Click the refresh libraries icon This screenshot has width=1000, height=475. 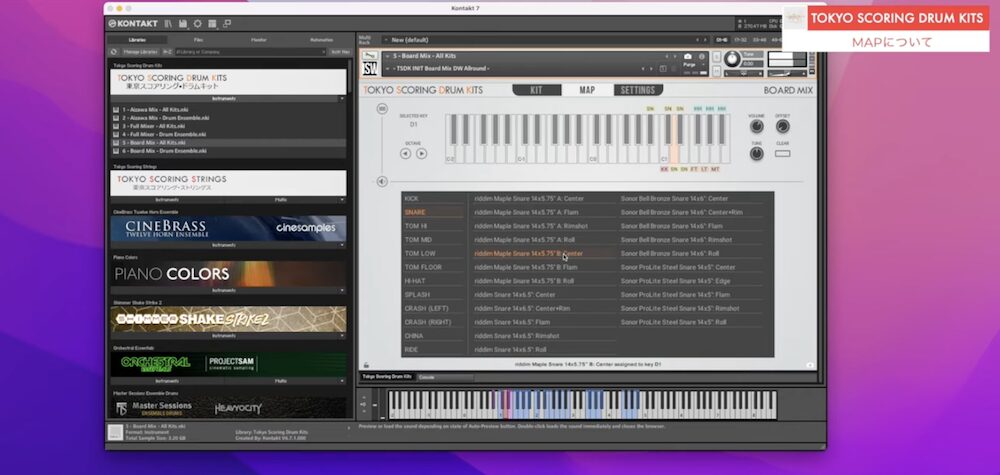[114, 52]
